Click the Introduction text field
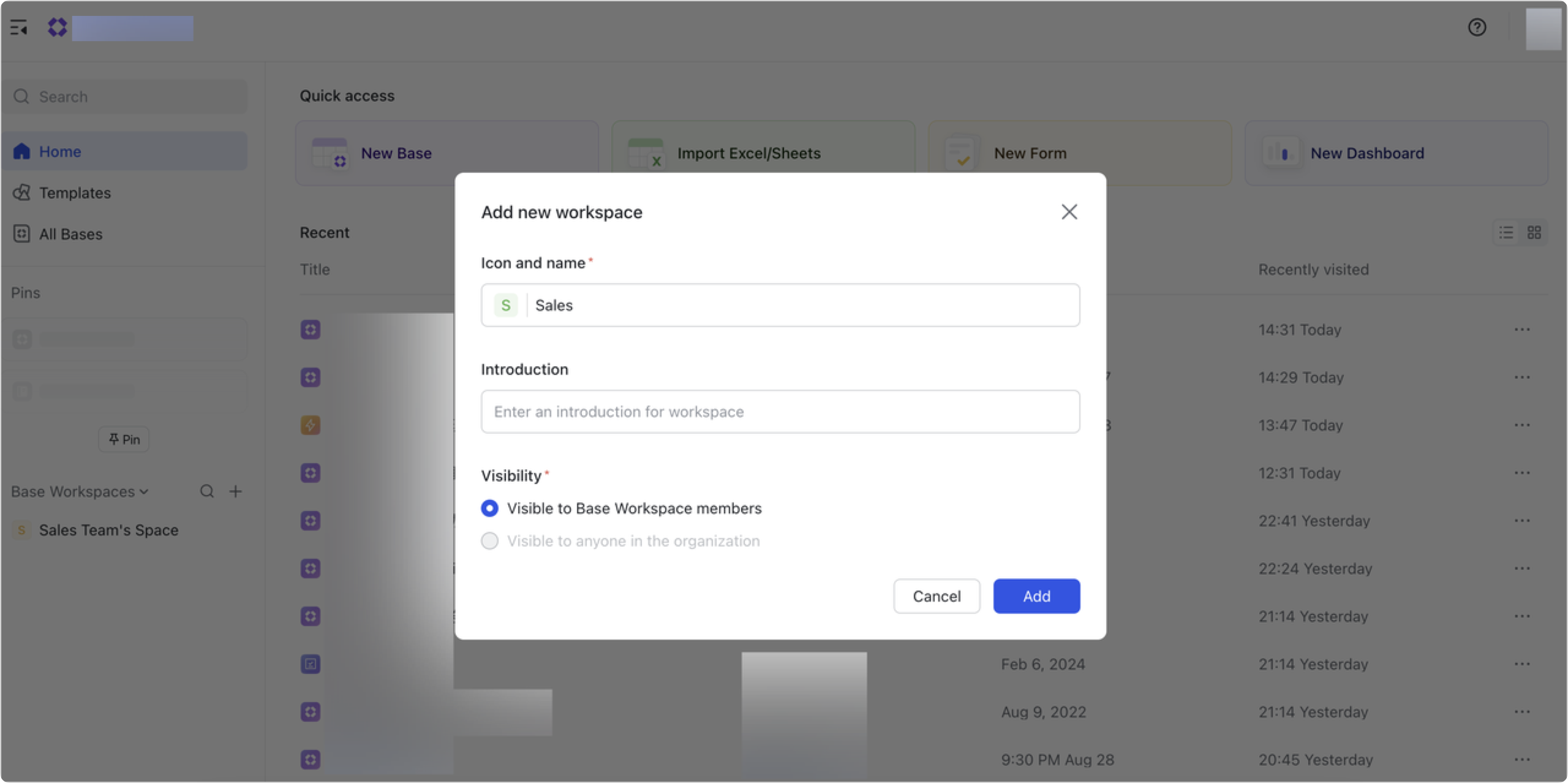 (780, 412)
